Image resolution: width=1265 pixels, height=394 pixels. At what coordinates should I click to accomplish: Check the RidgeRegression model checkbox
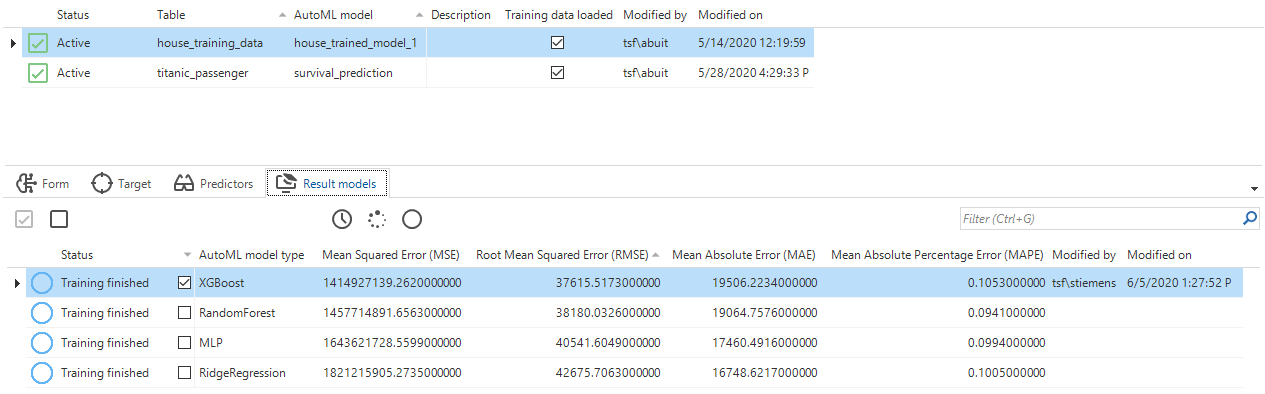coord(184,373)
